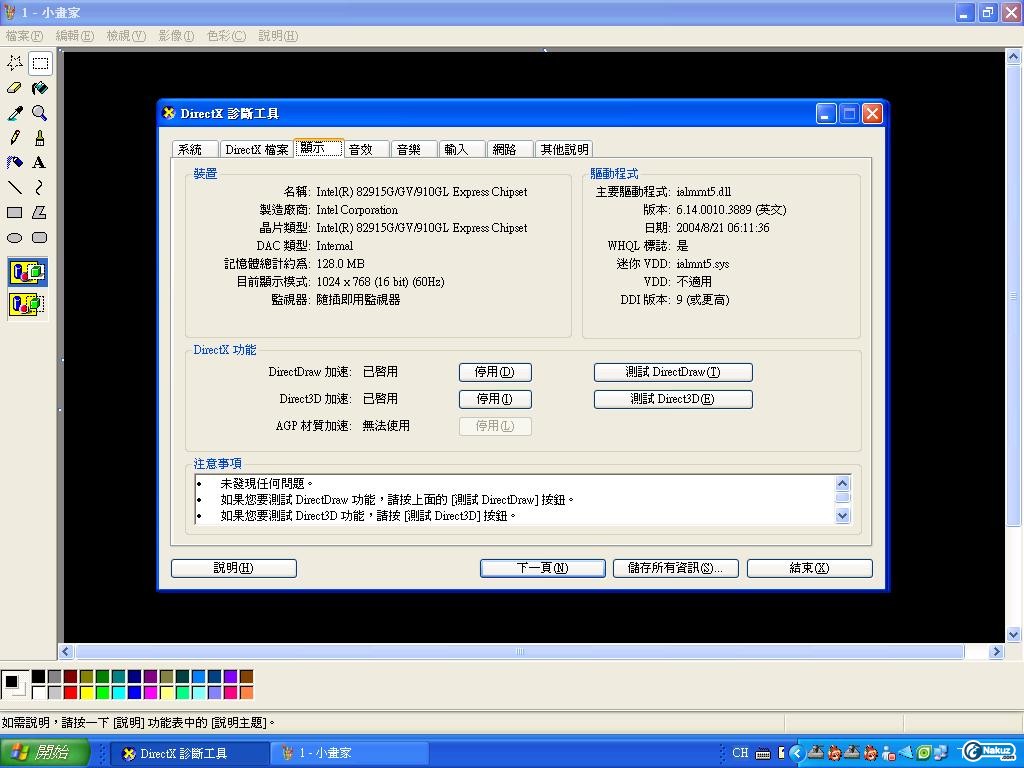Open the 影像 menu
The height and width of the screenshot is (768, 1024).
[176, 36]
